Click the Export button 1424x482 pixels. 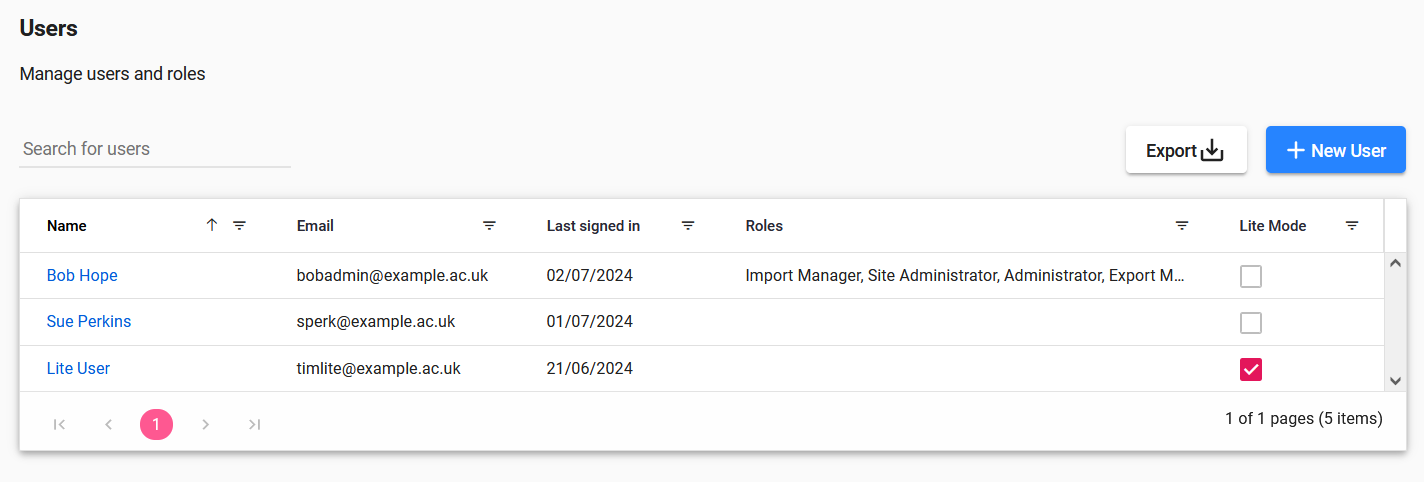[x=1186, y=150]
